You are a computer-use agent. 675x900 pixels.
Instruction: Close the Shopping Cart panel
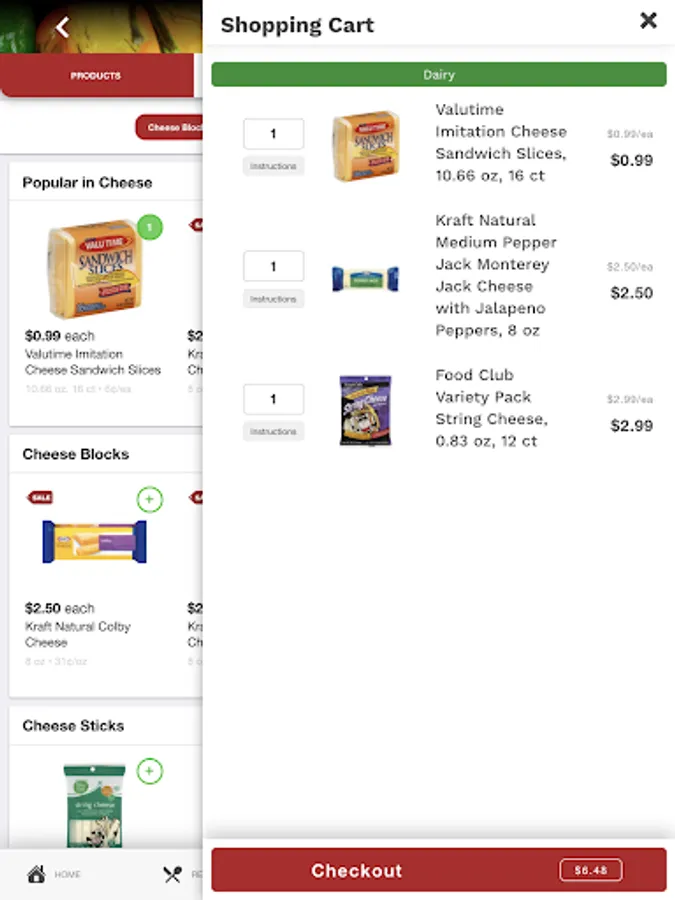click(648, 21)
